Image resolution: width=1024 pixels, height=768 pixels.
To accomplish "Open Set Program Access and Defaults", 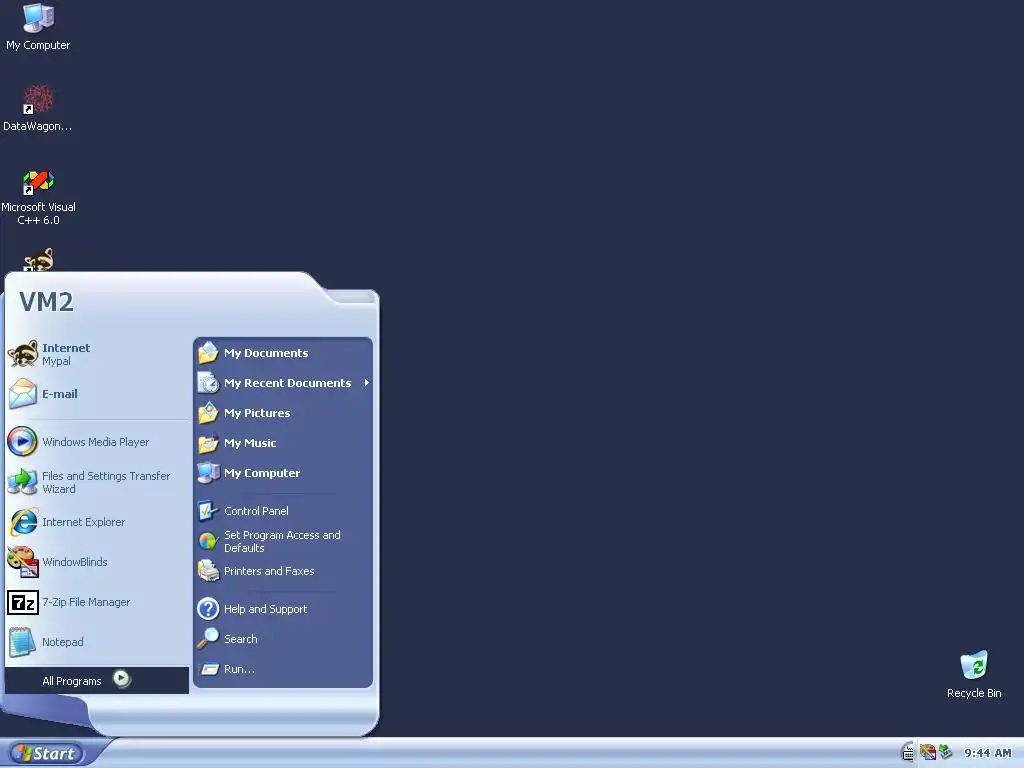I will pyautogui.click(x=283, y=541).
